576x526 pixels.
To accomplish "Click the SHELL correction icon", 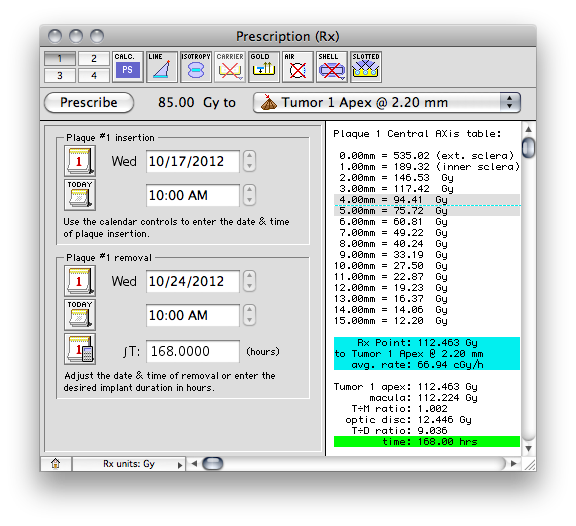I will pyautogui.click(x=332, y=67).
